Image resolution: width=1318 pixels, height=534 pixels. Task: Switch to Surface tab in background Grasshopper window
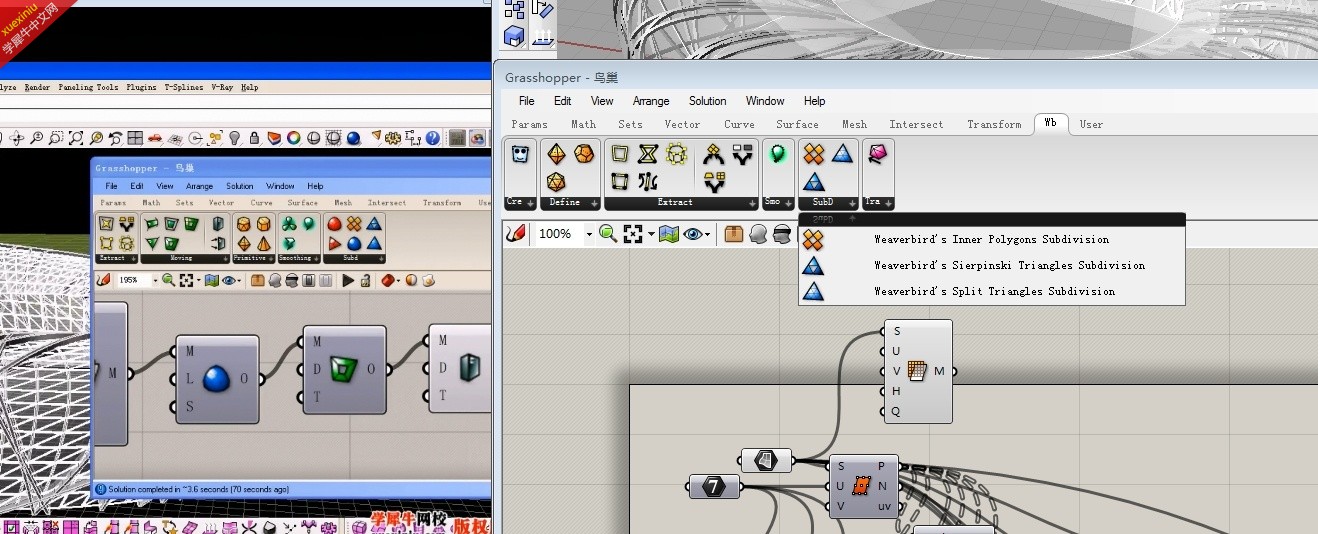(x=303, y=203)
